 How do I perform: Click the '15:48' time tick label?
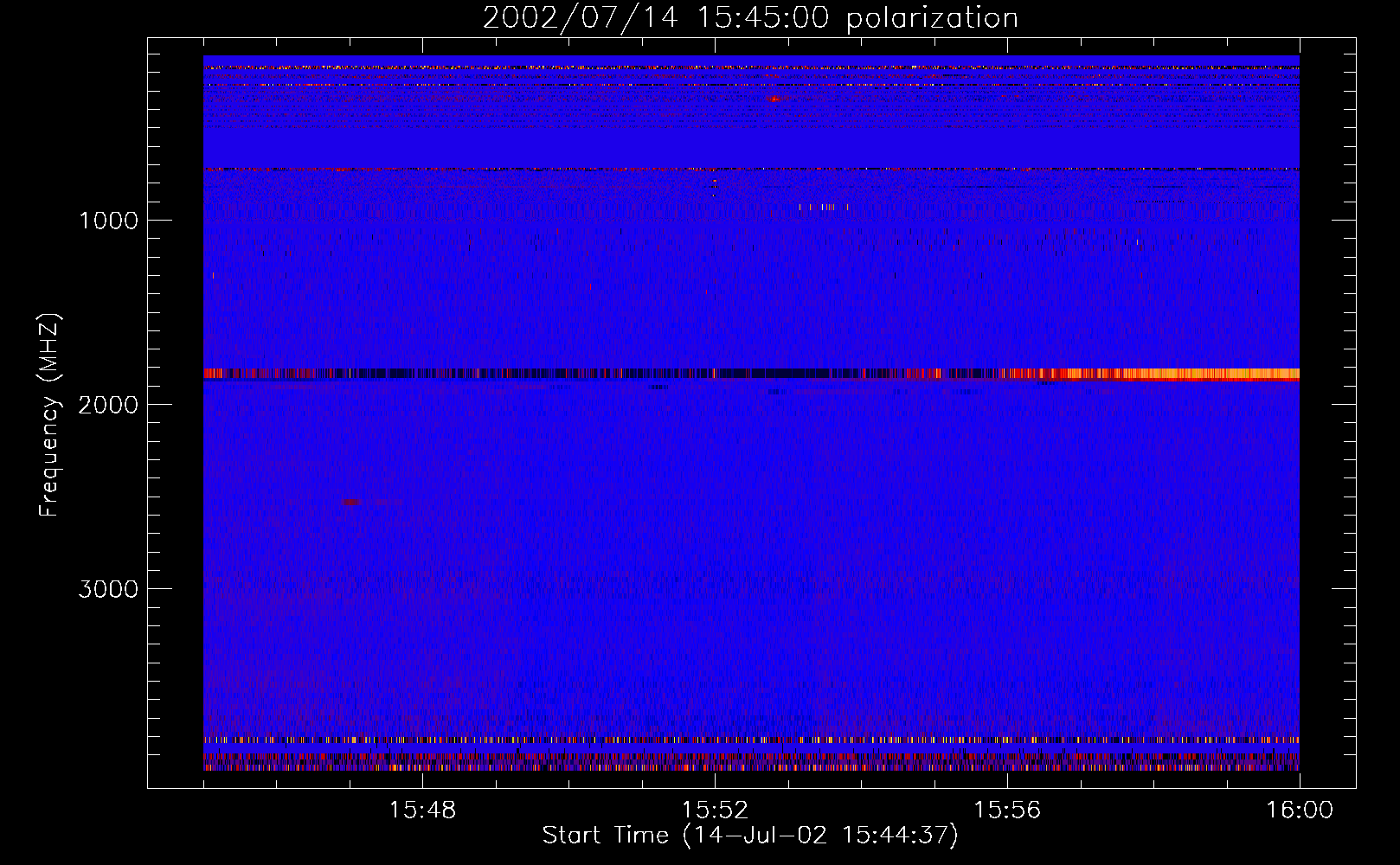pyautogui.click(x=422, y=811)
